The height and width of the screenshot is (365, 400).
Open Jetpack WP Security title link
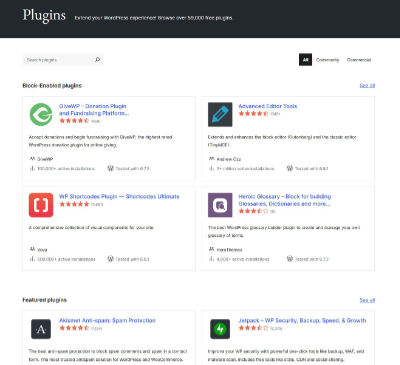[x=302, y=320]
